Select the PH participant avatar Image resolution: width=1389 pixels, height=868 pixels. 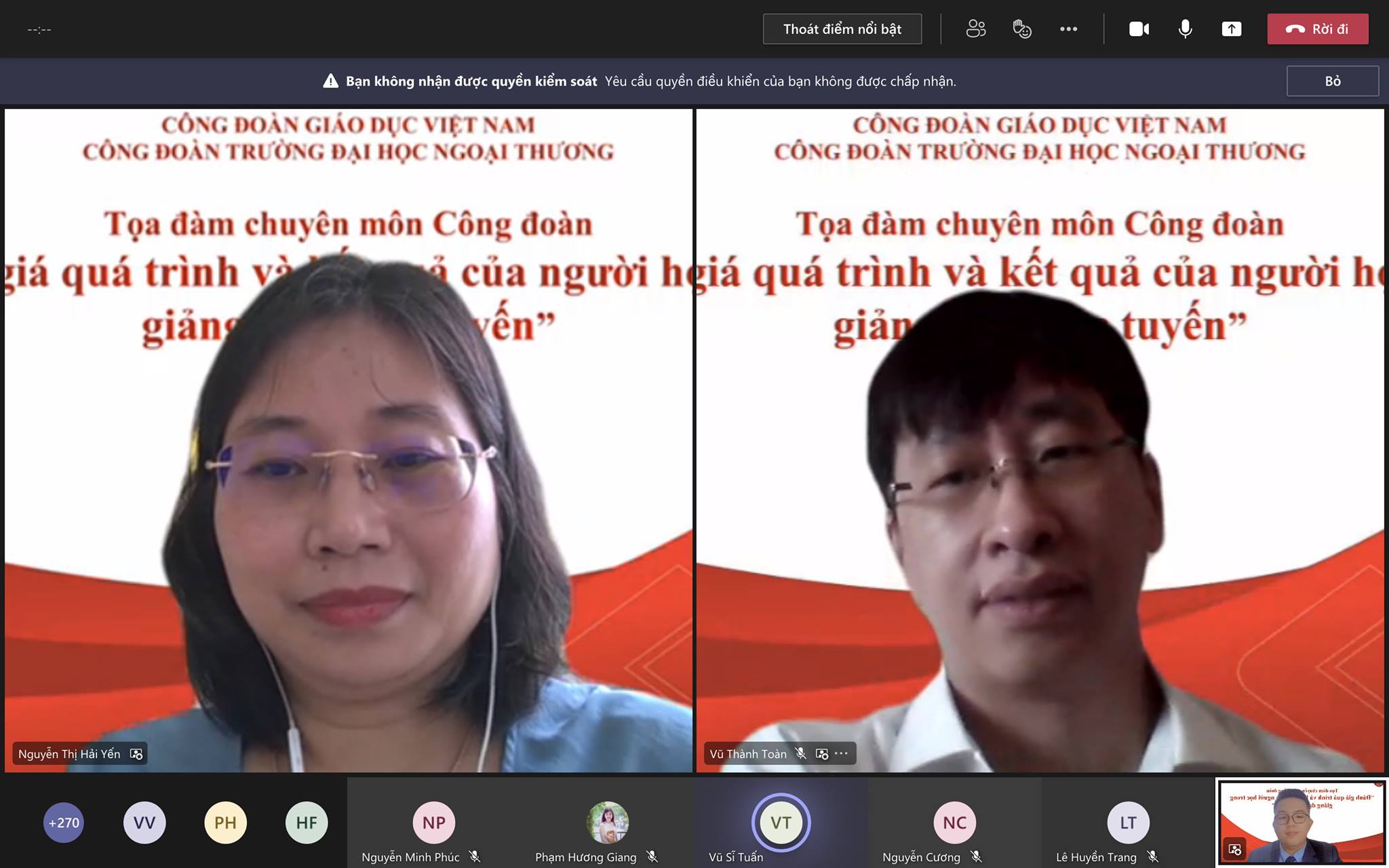pos(225,823)
